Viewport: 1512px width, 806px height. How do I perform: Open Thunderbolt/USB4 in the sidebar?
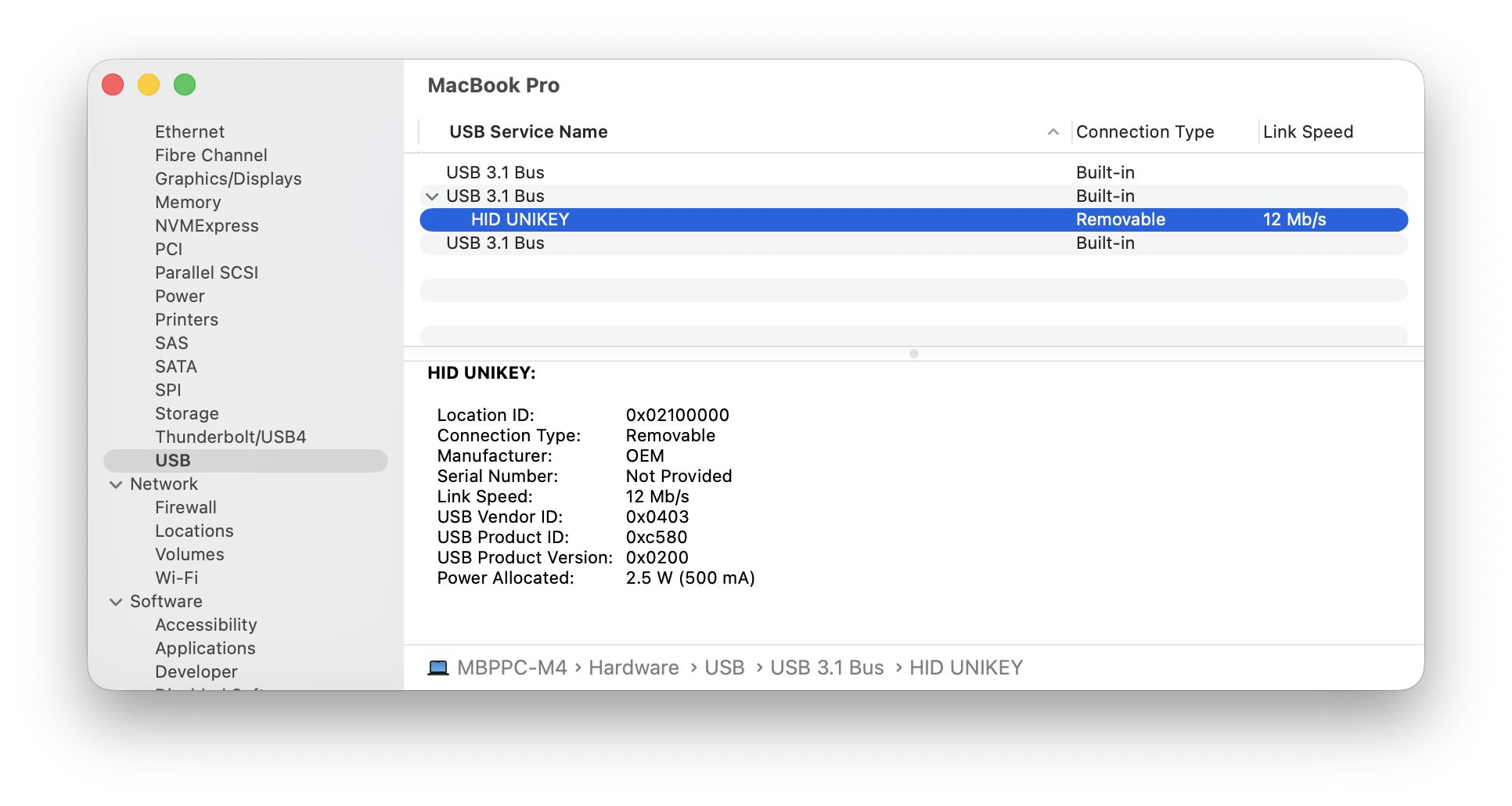tap(231, 437)
